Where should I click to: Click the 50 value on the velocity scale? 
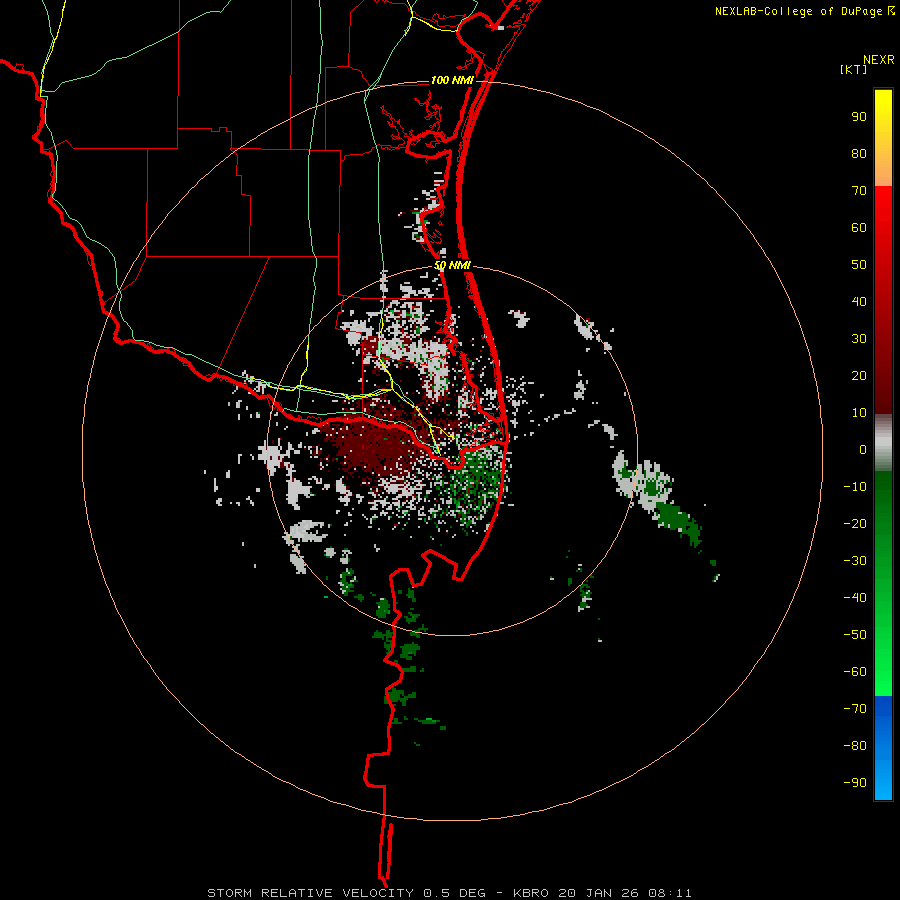point(859,265)
